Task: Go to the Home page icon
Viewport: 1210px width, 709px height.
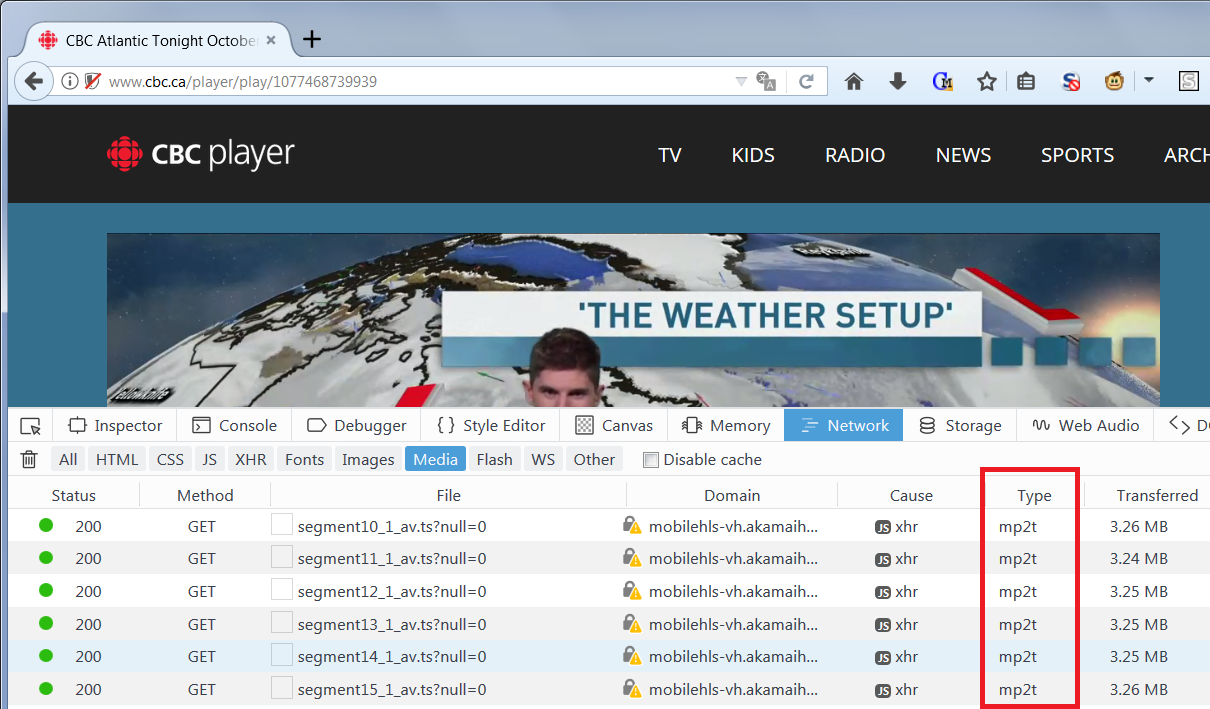Action: [x=854, y=82]
